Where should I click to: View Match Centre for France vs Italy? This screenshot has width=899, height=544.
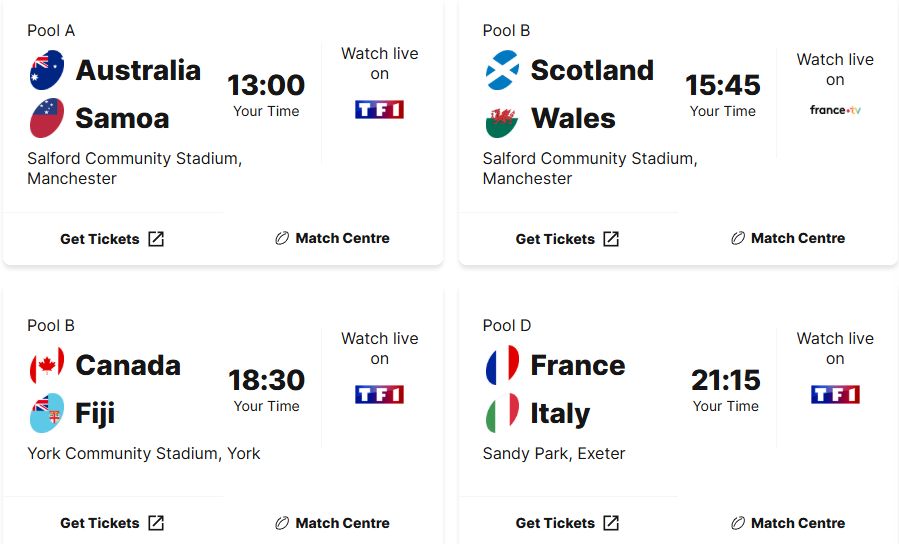pyautogui.click(x=788, y=523)
